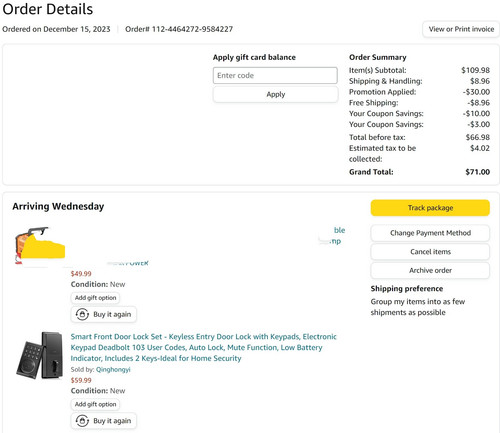Click the Buy it again label under first item
The width and height of the screenshot is (500, 433).
pos(112,314)
